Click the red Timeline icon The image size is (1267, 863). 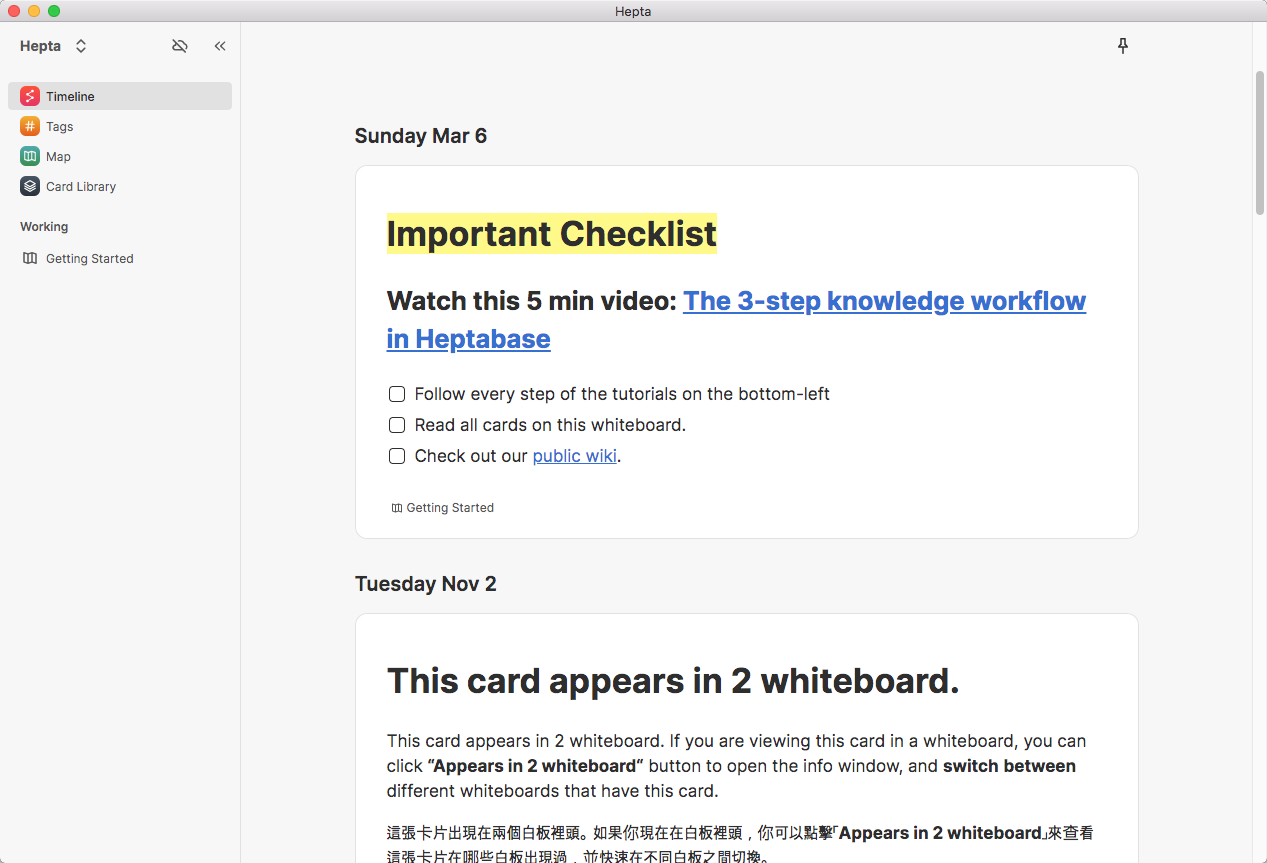(x=30, y=96)
